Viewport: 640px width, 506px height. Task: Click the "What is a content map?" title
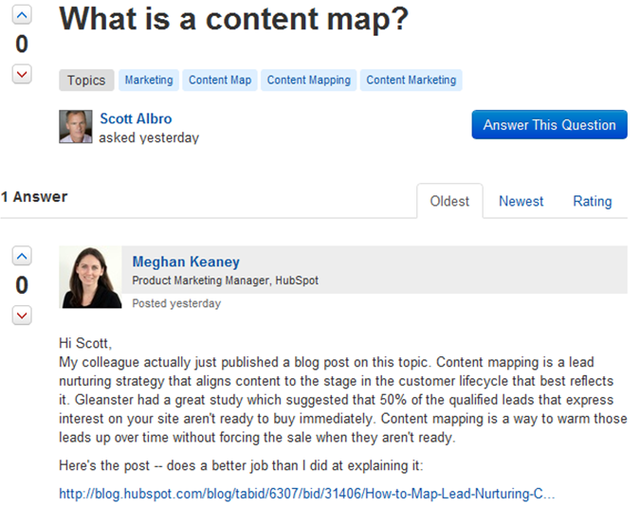pyautogui.click(x=234, y=20)
